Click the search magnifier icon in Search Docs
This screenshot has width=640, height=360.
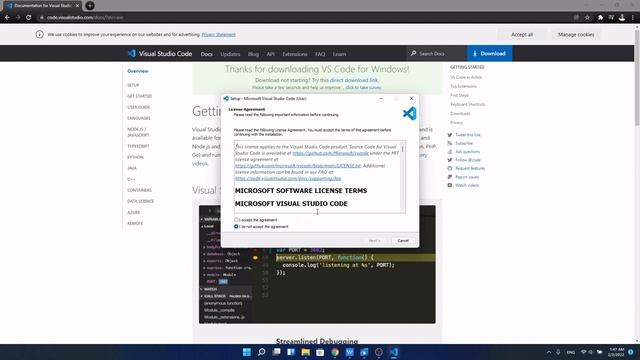click(x=413, y=53)
